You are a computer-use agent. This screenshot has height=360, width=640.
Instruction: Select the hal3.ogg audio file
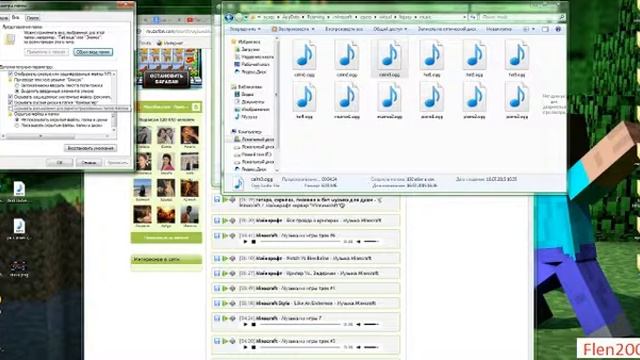517,58
